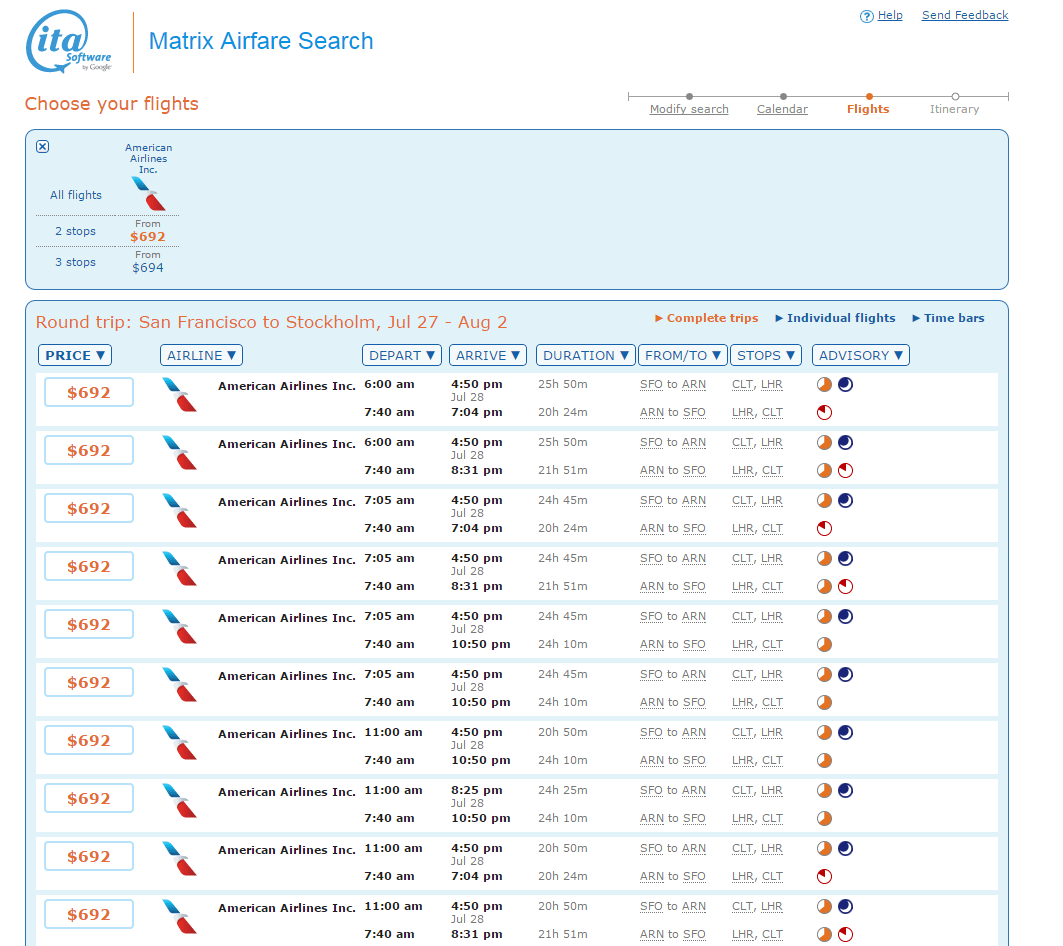Image resolution: width=1063 pixels, height=946 pixels.
Task: Click the Help question mark icon
Action: pyautogui.click(x=866, y=16)
